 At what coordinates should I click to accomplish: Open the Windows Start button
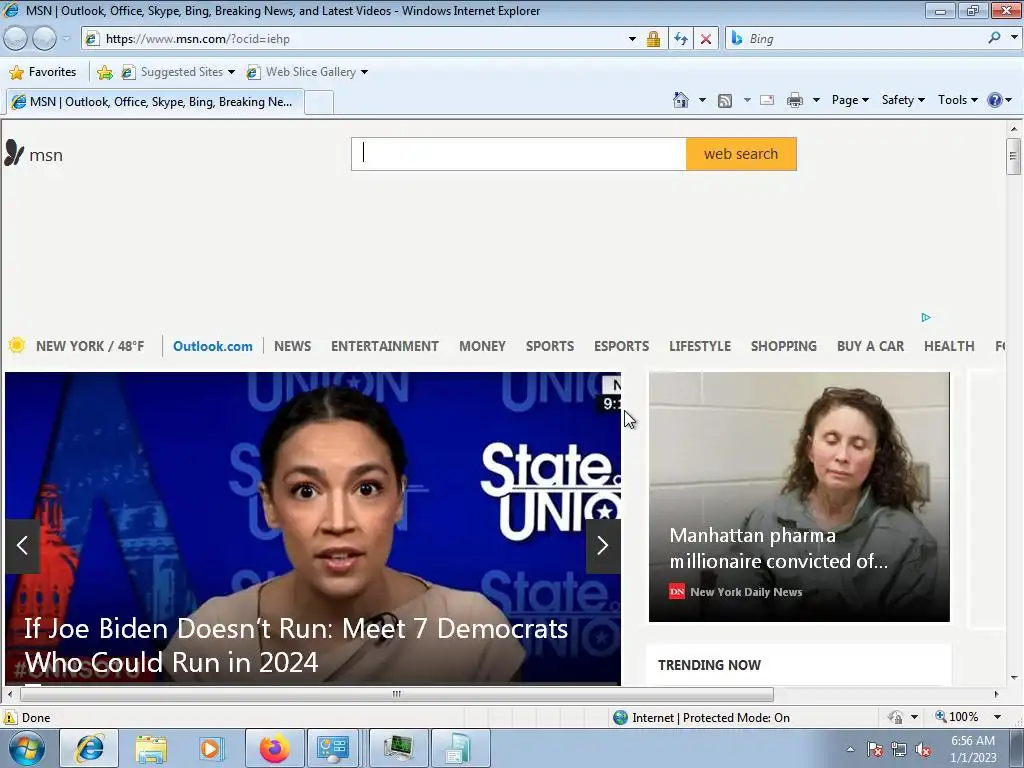[27, 748]
